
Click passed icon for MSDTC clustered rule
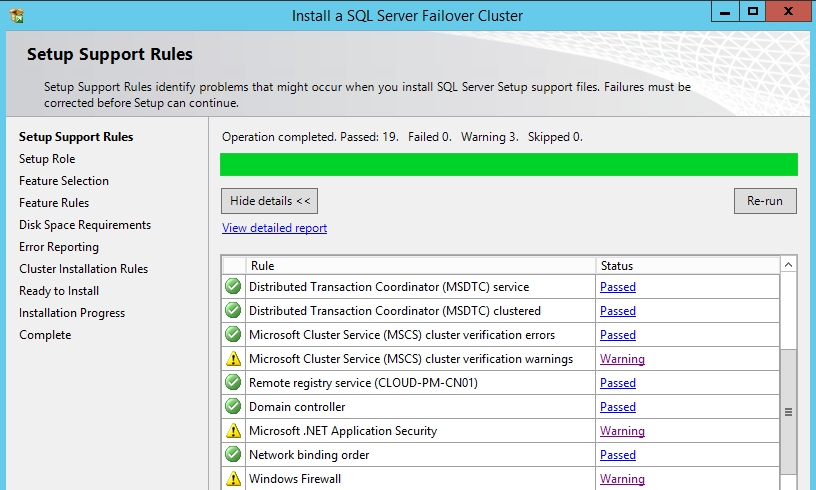tap(233, 310)
